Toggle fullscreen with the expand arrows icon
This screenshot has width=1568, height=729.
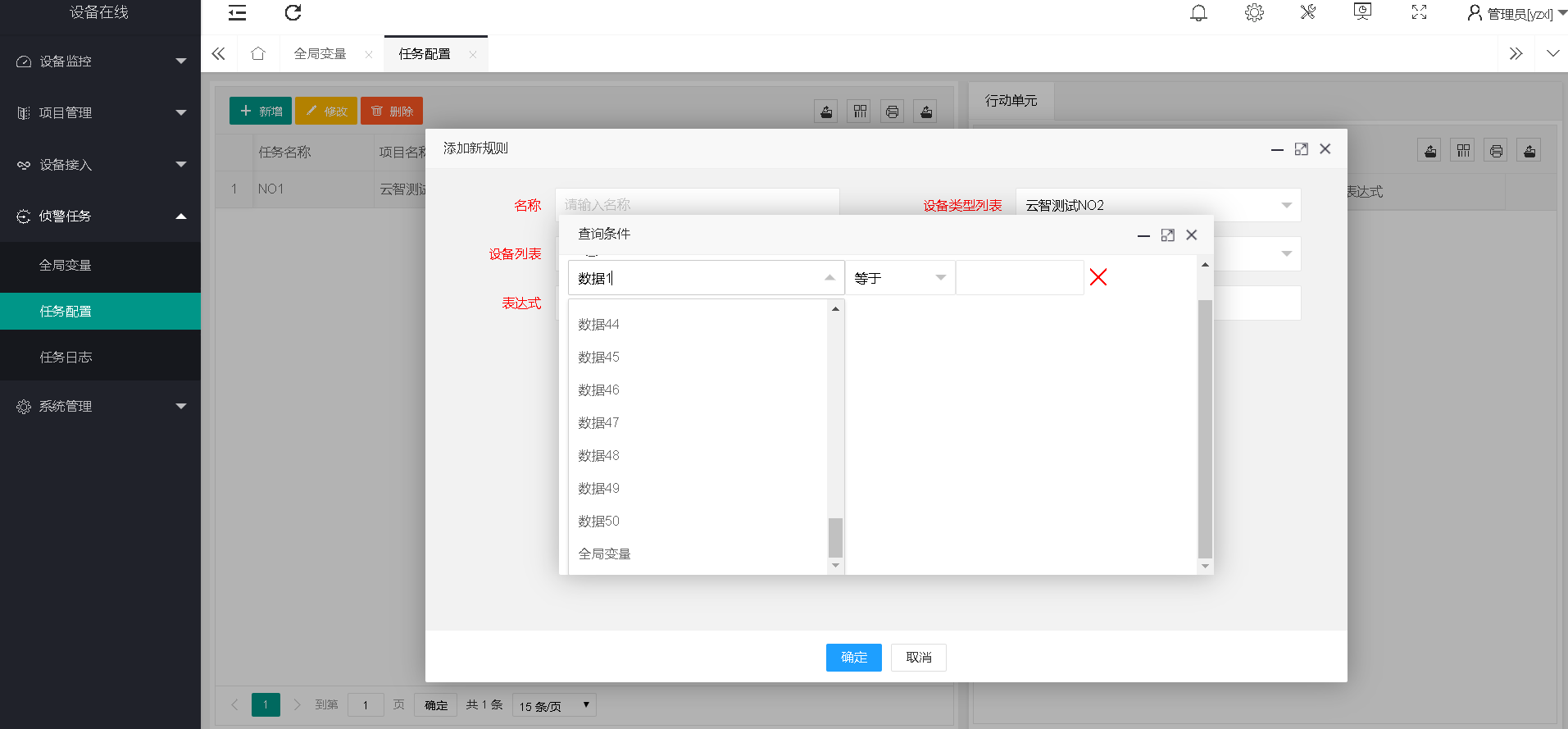1419,12
